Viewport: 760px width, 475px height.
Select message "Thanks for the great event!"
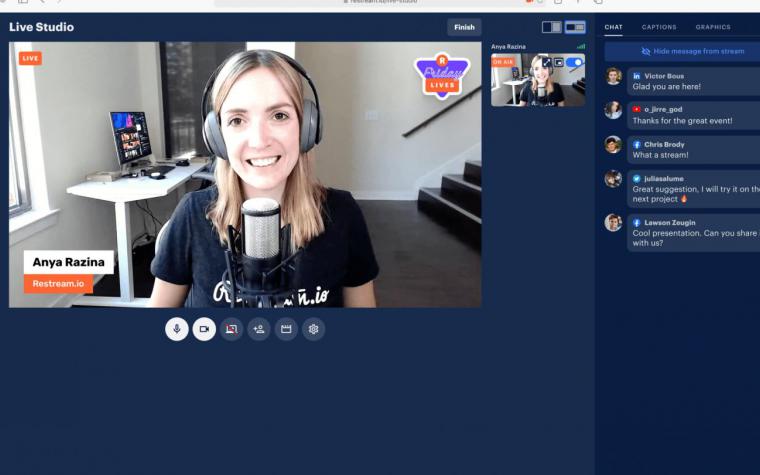point(682,121)
